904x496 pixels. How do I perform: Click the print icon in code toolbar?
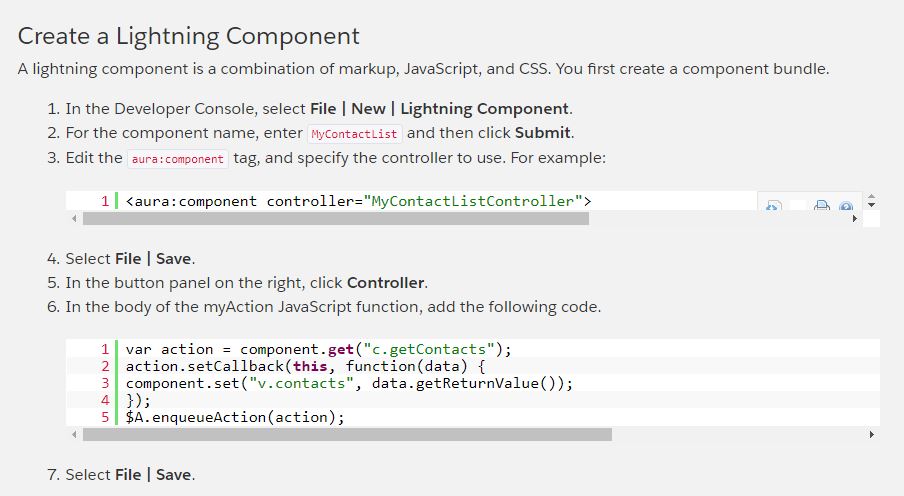(x=821, y=206)
